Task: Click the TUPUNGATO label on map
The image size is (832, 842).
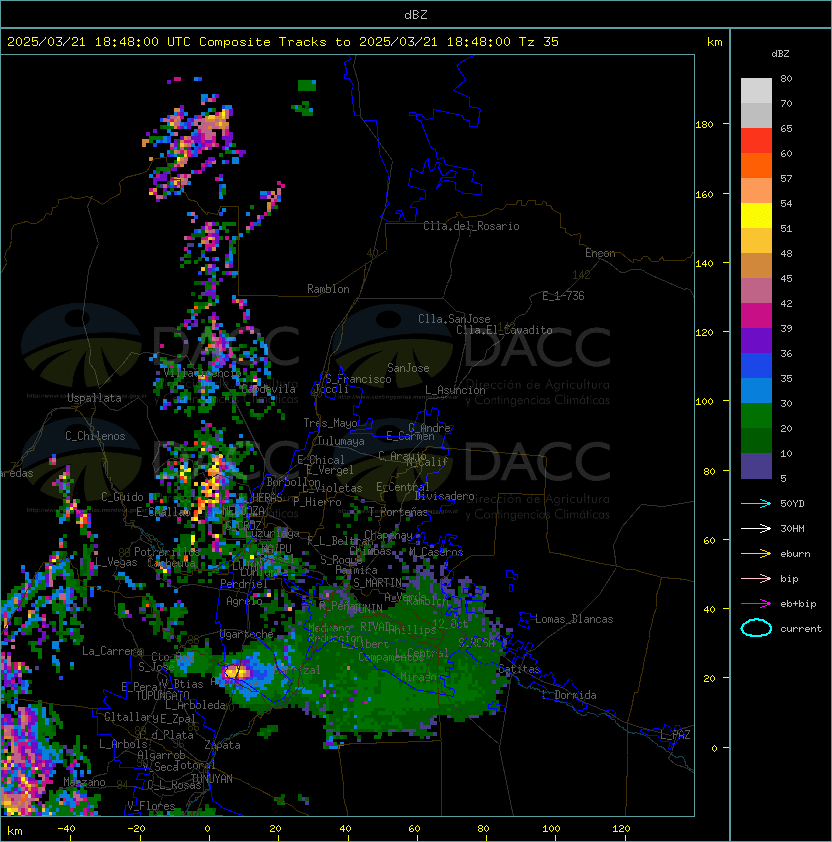Action: click(162, 695)
